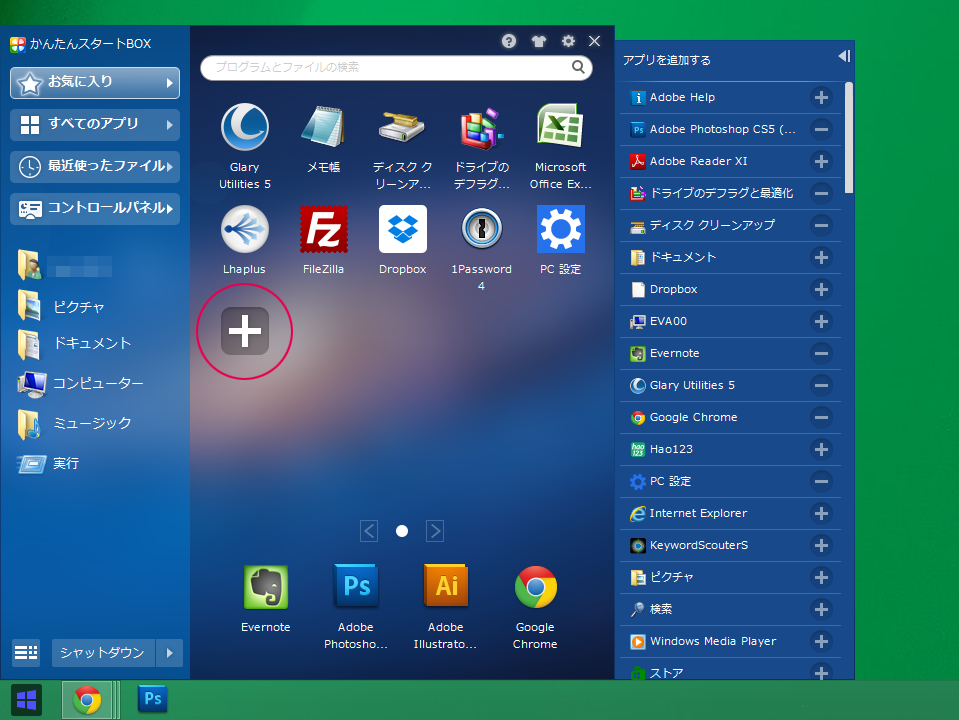Click the シャットダウン button
The width and height of the screenshot is (959, 720).
[x=103, y=653]
